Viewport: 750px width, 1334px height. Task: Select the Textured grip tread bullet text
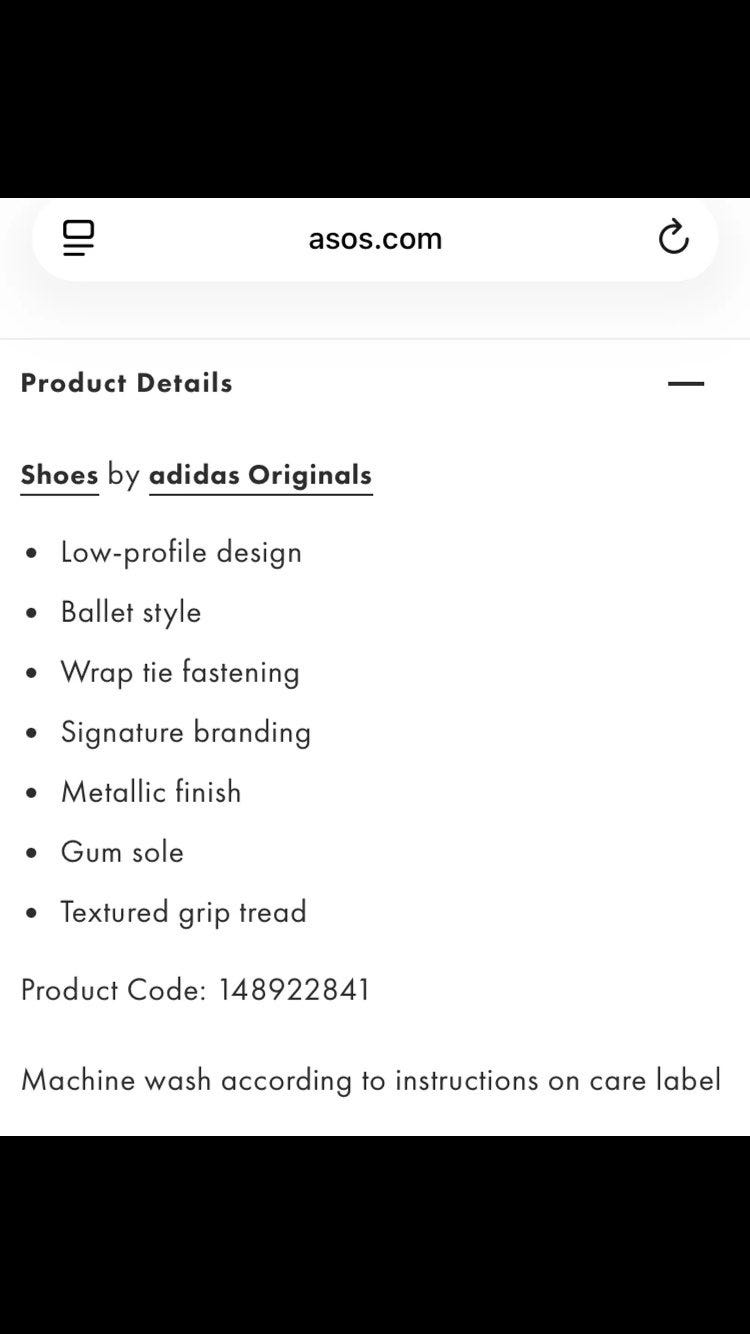[x=184, y=912]
